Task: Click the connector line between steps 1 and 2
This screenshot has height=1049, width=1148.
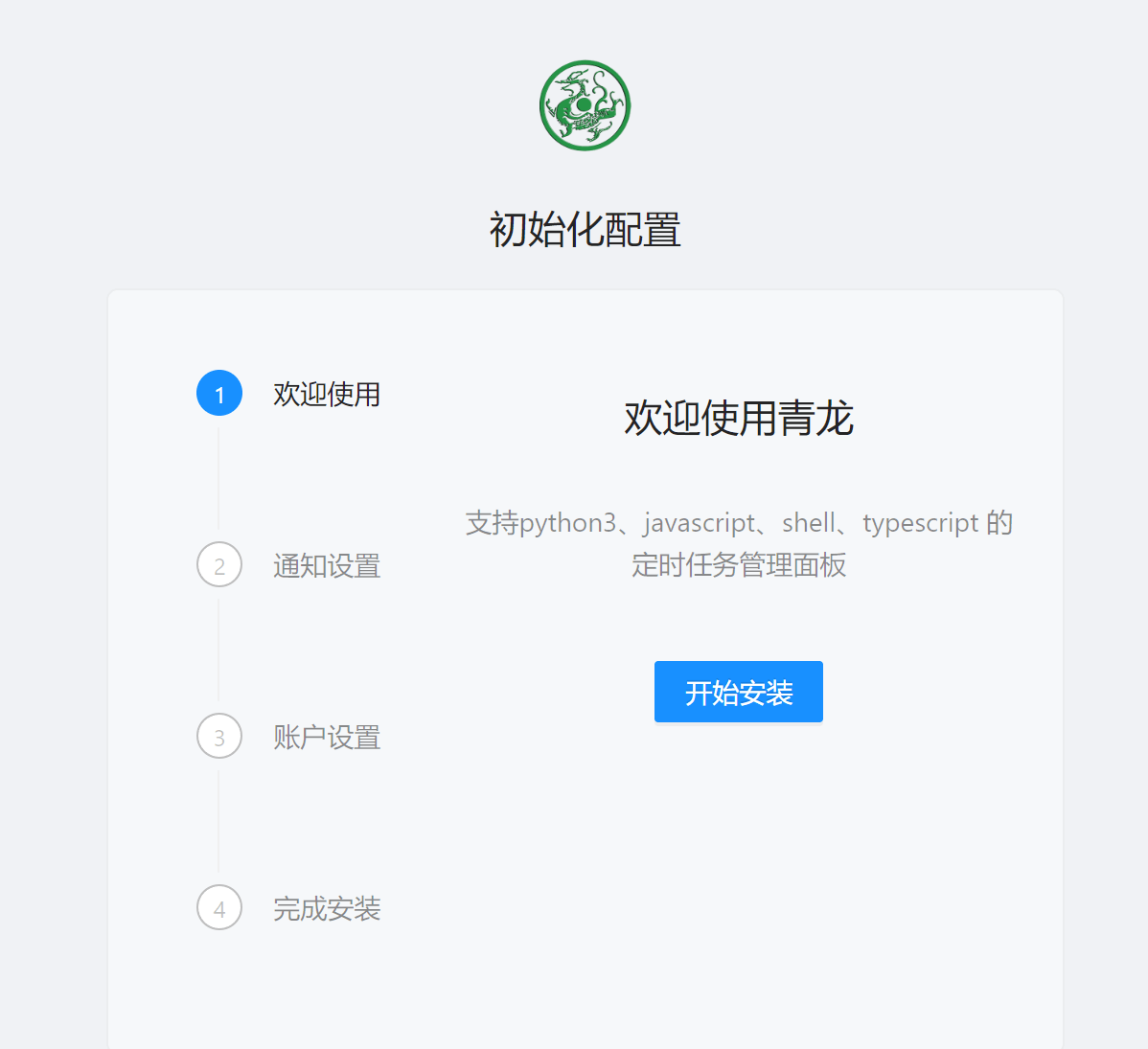Action: pyautogui.click(x=218, y=478)
